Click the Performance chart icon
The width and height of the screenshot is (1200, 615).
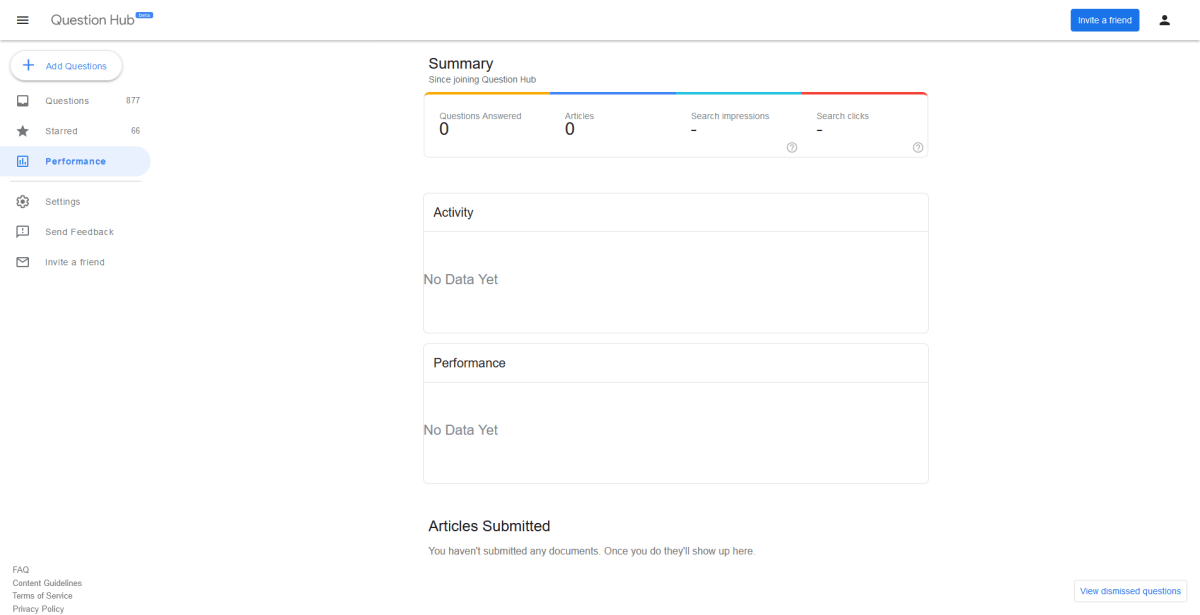click(x=23, y=161)
